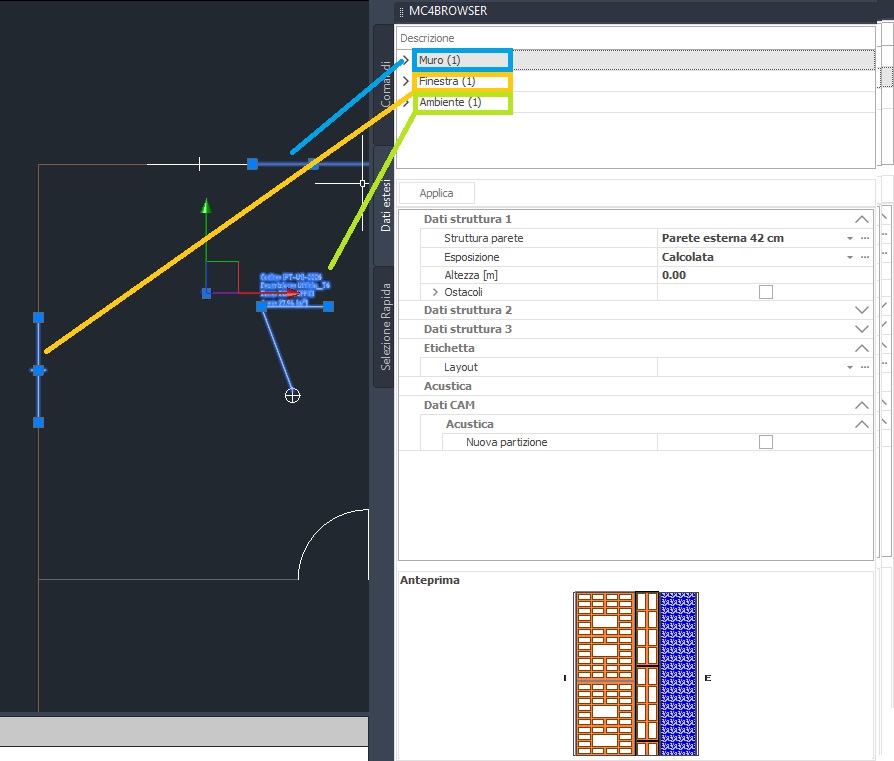Click the green Y-axis arrow of gizmo
The height and width of the screenshot is (761, 894).
pyautogui.click(x=206, y=207)
